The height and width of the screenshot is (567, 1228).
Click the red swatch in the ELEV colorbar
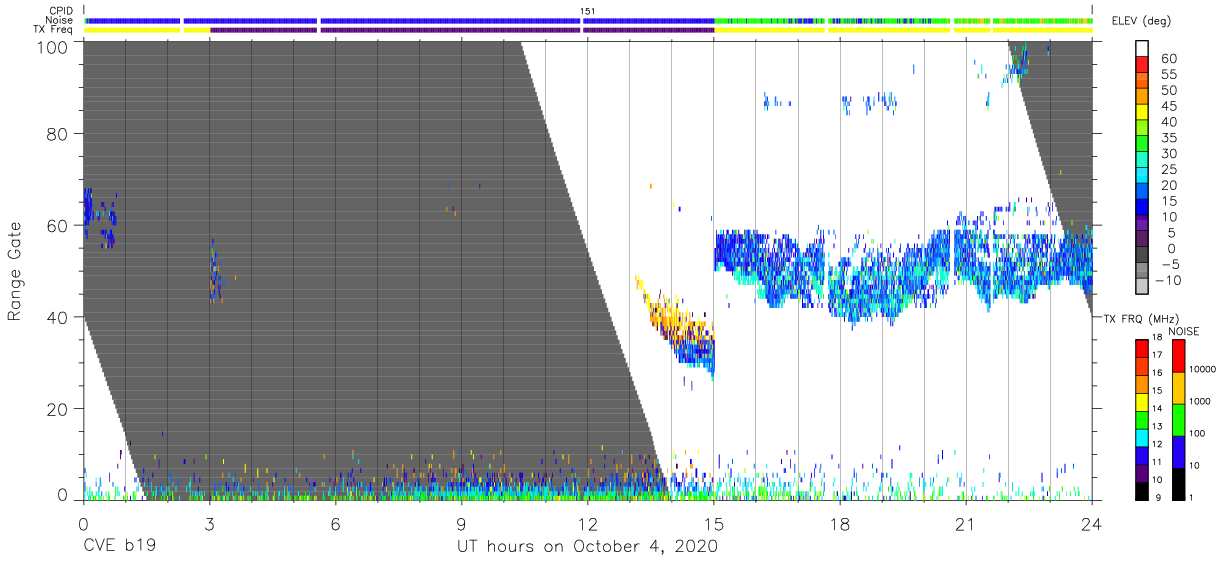[1143, 66]
